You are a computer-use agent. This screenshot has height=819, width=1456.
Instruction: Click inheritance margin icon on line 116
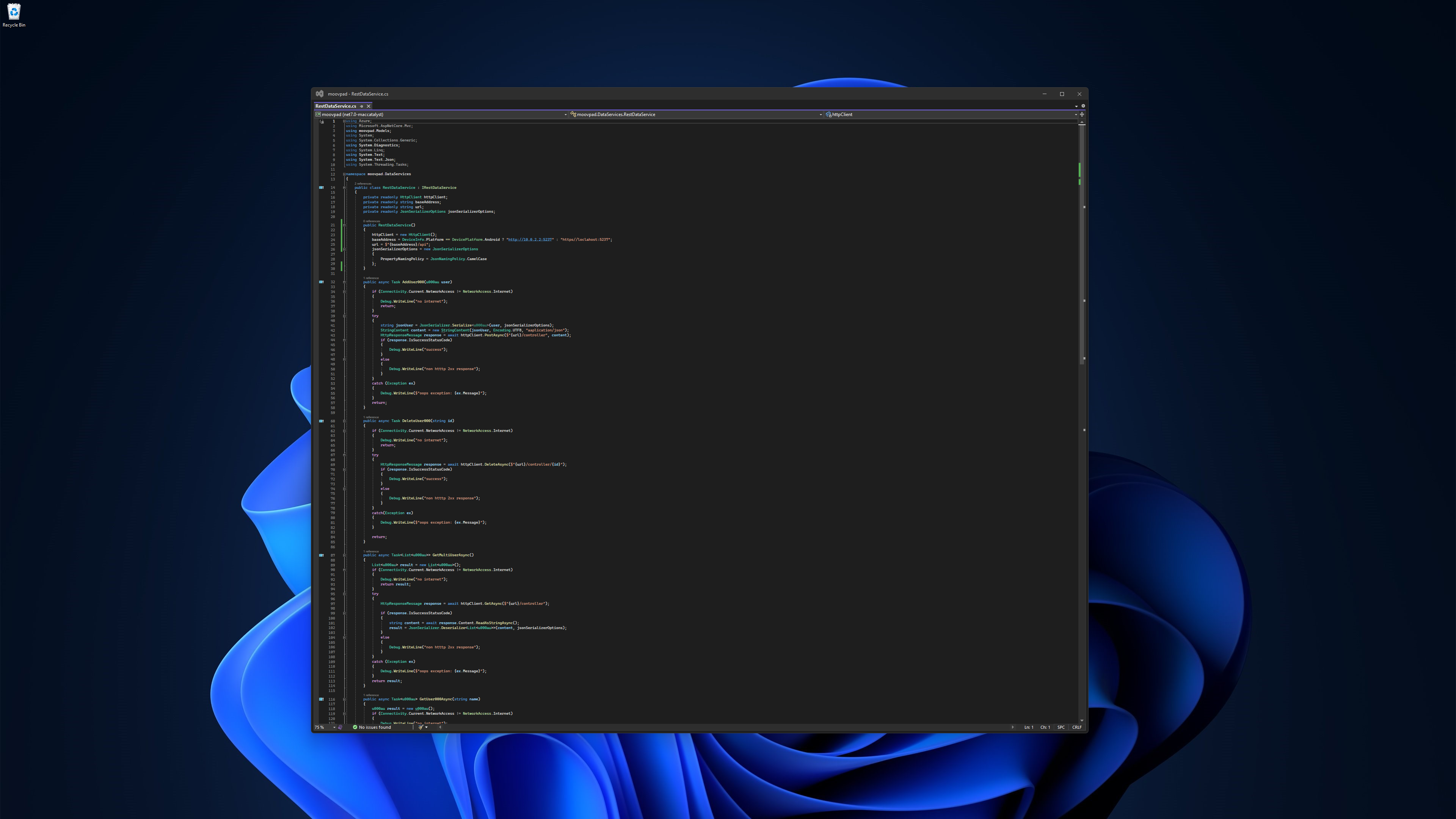(322, 699)
